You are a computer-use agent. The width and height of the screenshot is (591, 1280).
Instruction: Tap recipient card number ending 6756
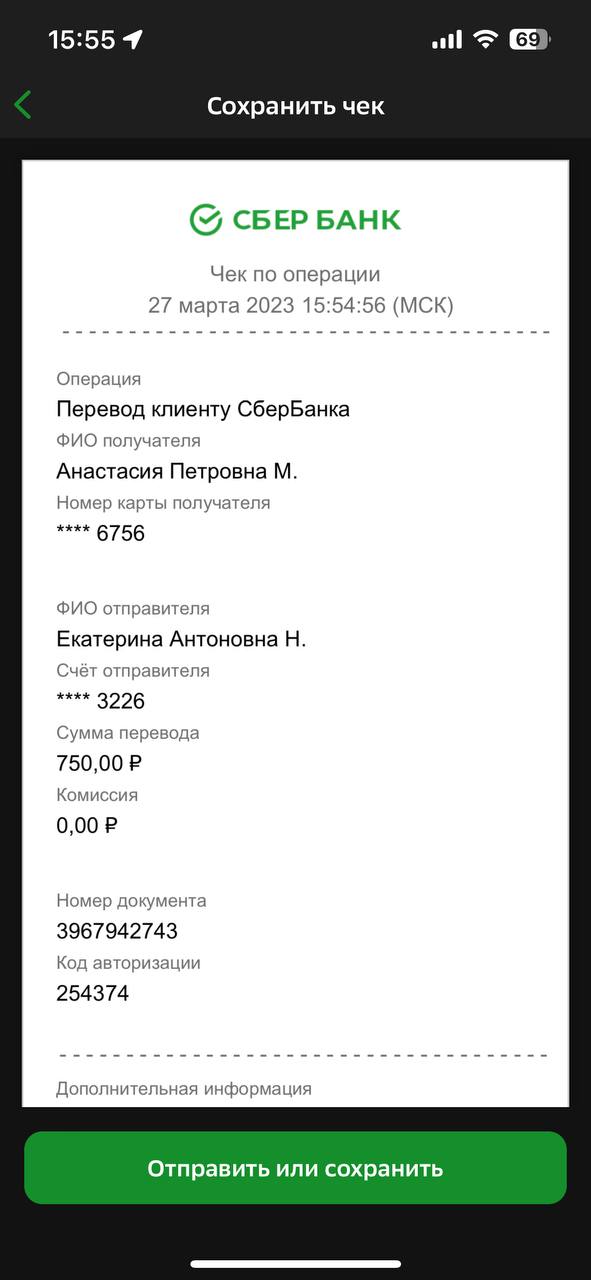(101, 534)
